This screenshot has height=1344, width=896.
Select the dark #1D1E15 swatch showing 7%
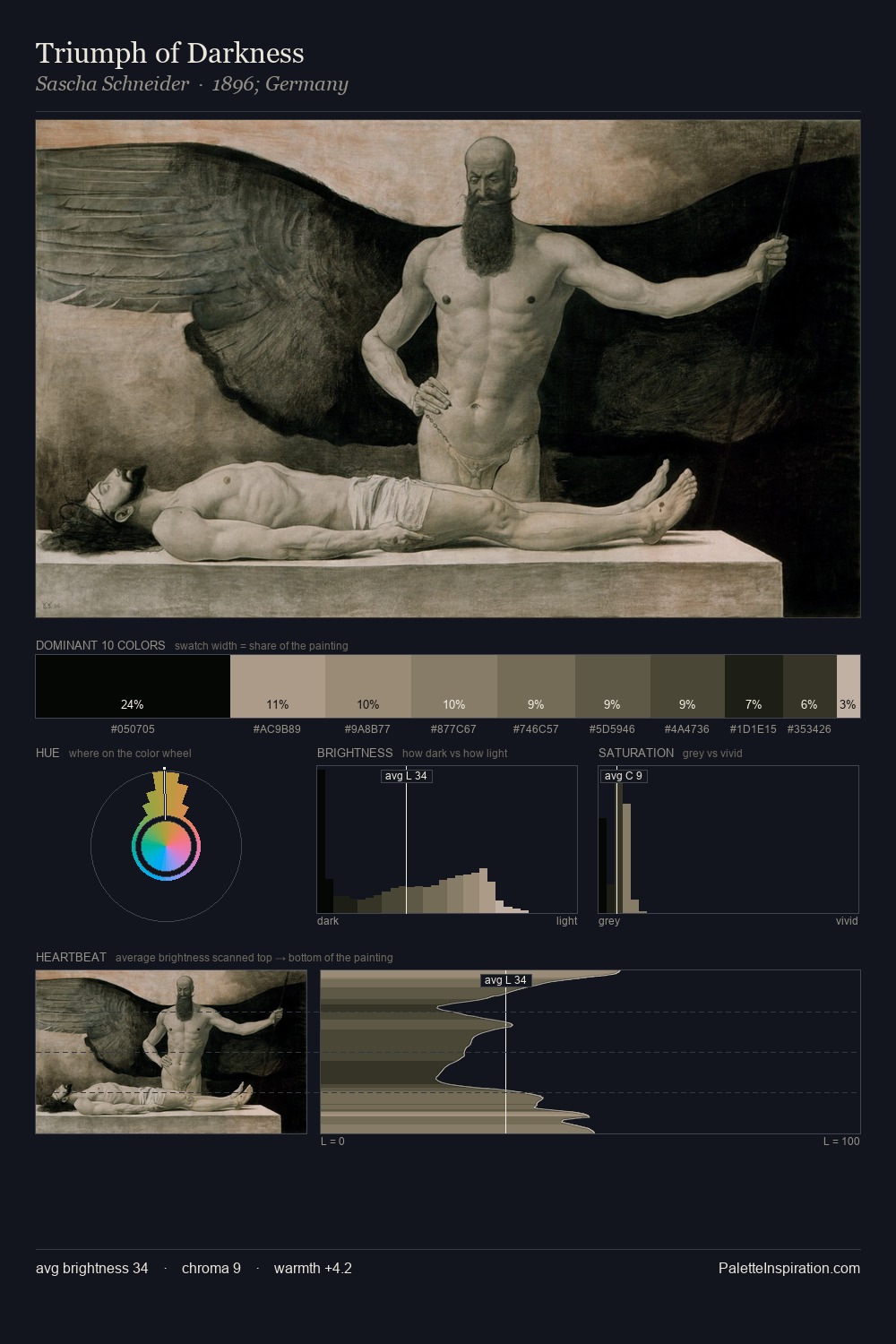[754, 686]
